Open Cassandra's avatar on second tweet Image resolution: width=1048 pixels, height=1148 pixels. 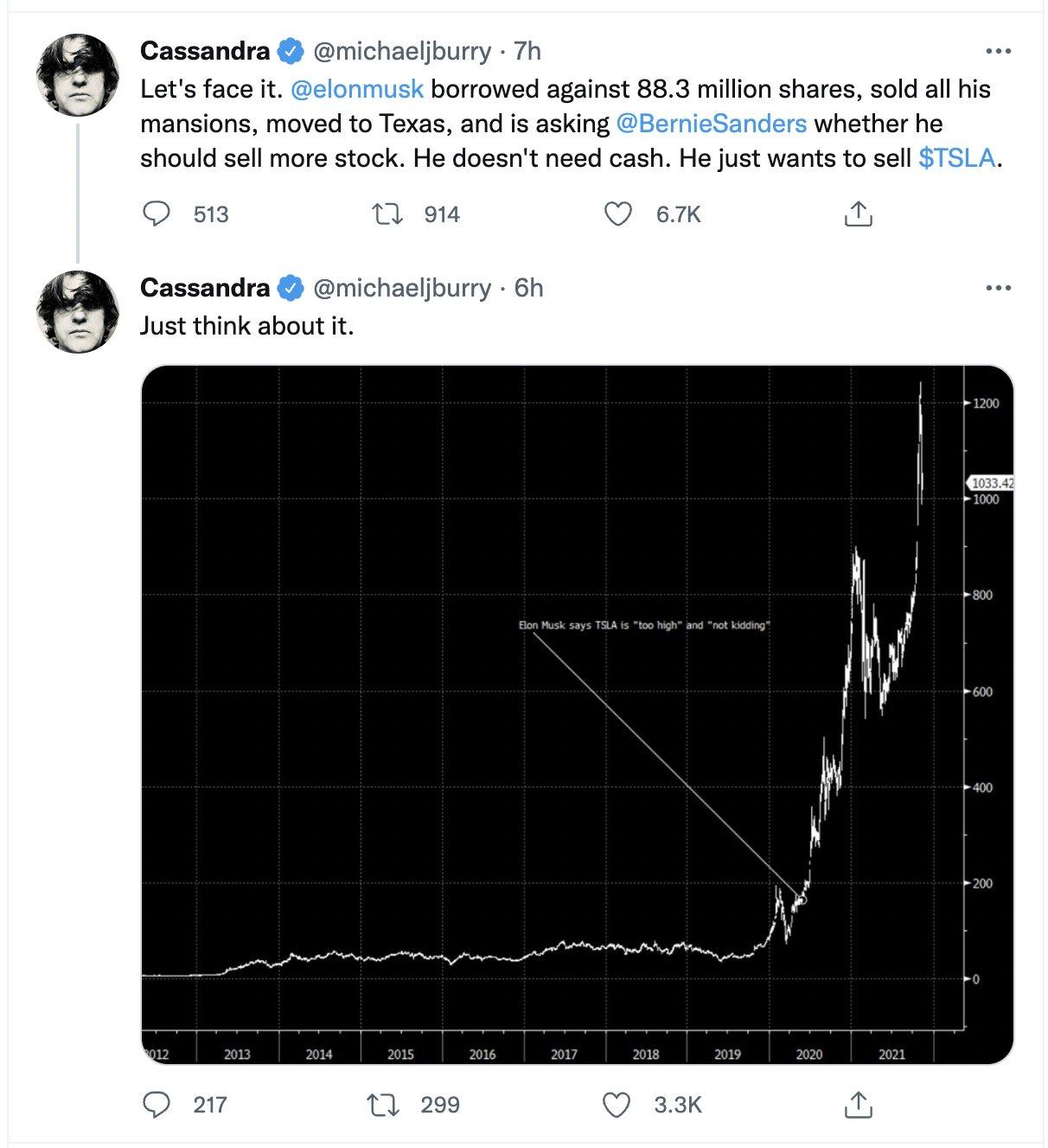point(78,312)
